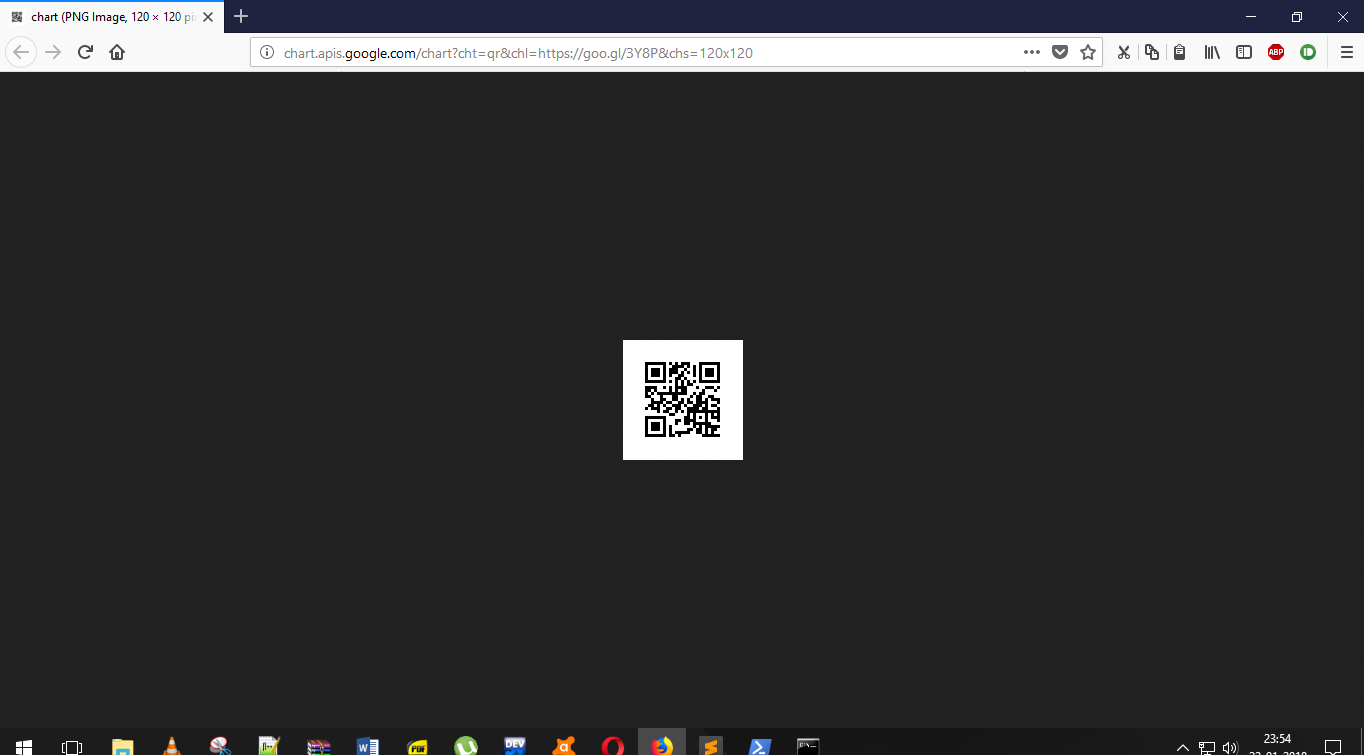Show site information icon in address bar

pos(267,53)
